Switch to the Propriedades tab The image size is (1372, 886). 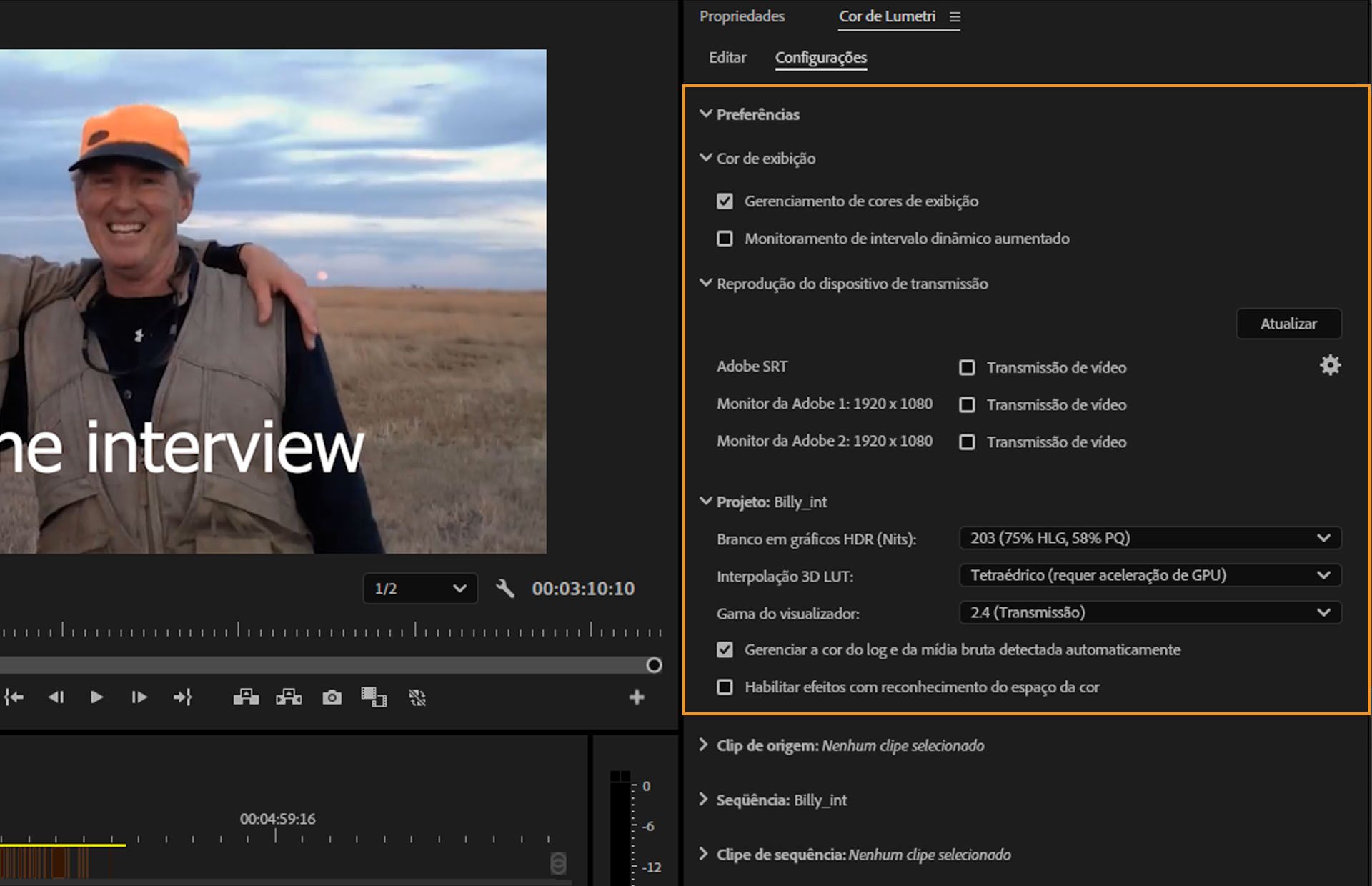click(x=742, y=16)
